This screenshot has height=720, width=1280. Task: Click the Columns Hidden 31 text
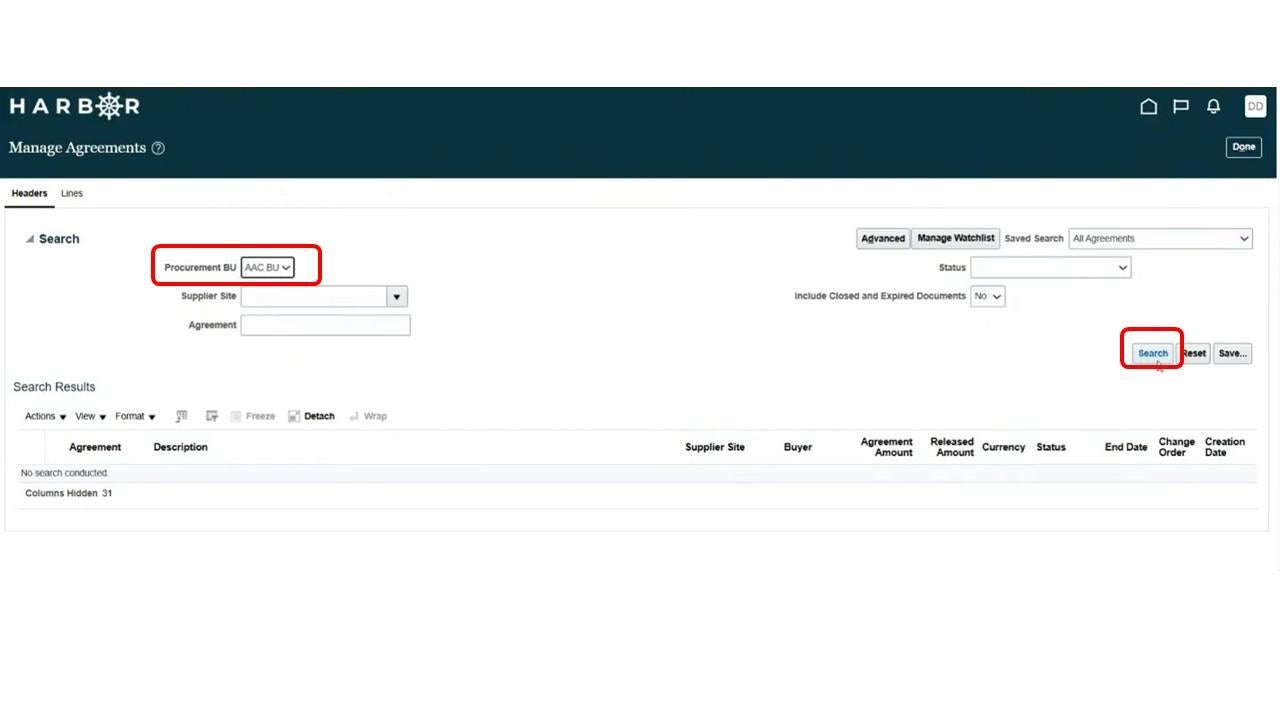pos(68,493)
